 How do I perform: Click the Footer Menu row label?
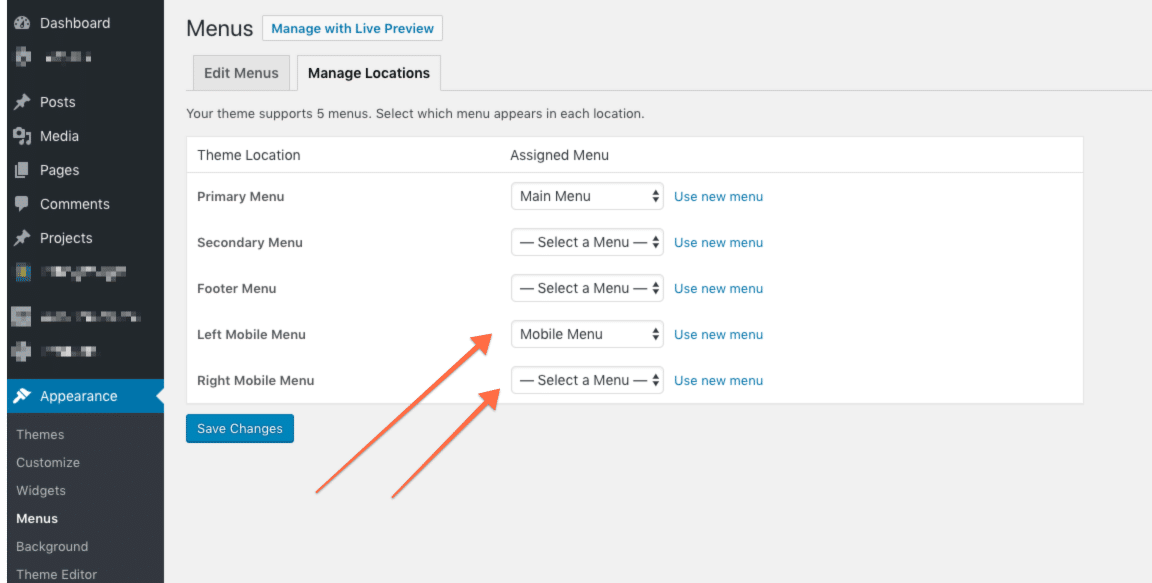(237, 289)
